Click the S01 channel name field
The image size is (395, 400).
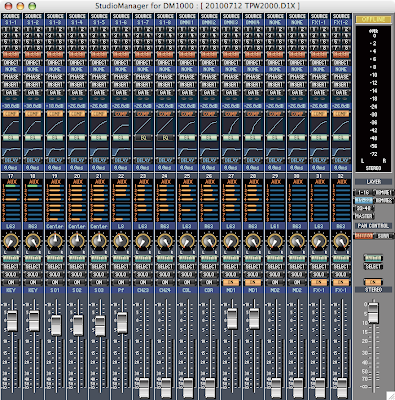click(55, 290)
